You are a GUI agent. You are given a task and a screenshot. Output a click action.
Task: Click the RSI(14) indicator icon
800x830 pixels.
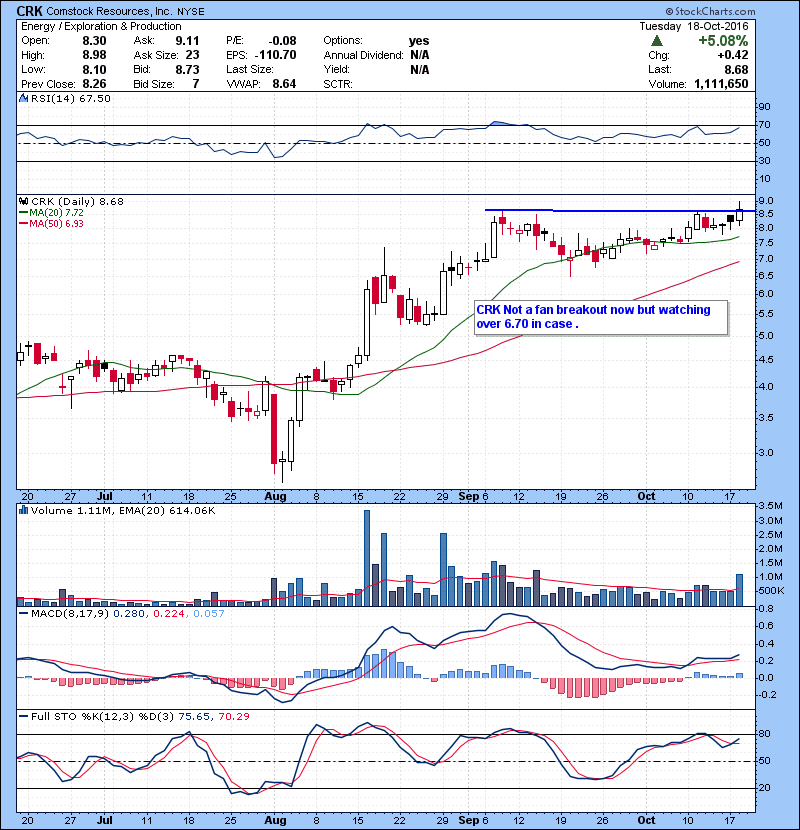pos(23,98)
